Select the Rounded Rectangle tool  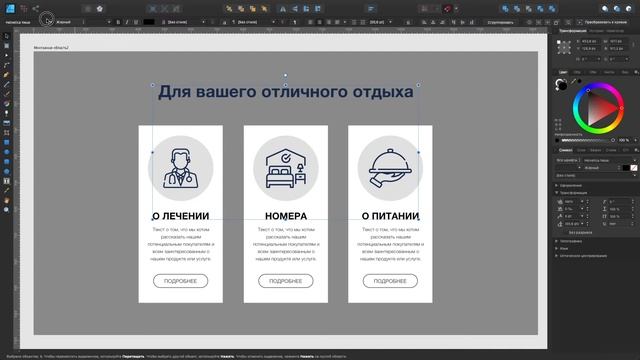6,162
